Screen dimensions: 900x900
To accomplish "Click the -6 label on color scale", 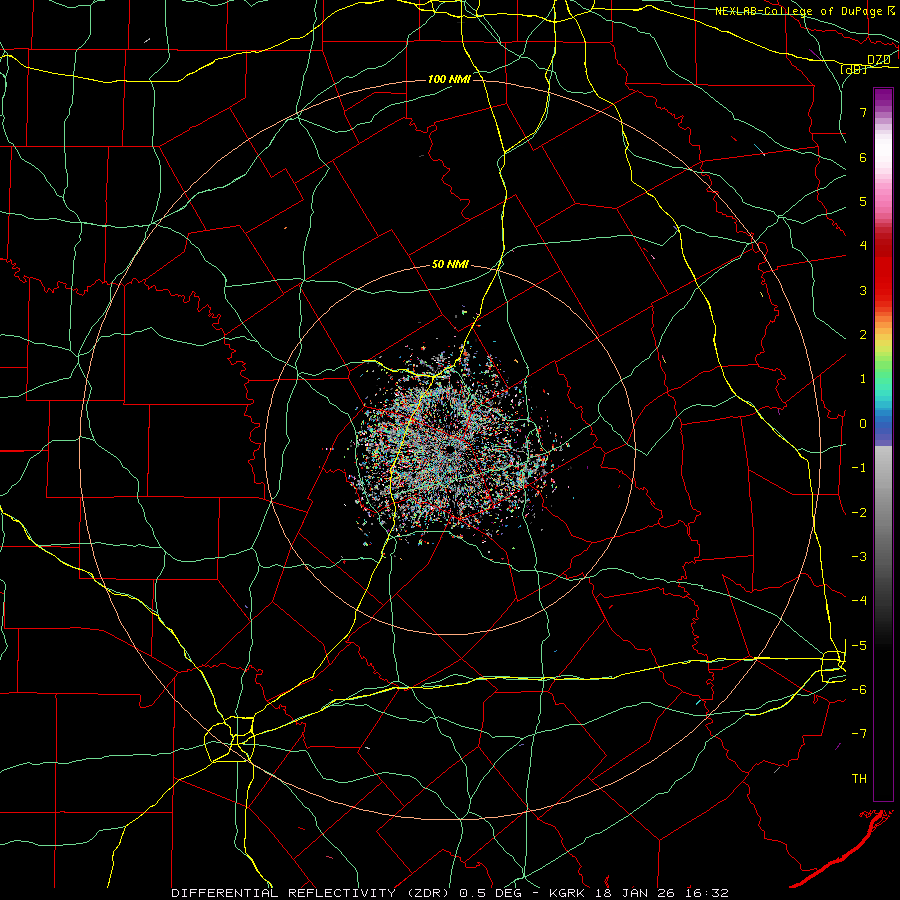I will (x=859, y=689).
